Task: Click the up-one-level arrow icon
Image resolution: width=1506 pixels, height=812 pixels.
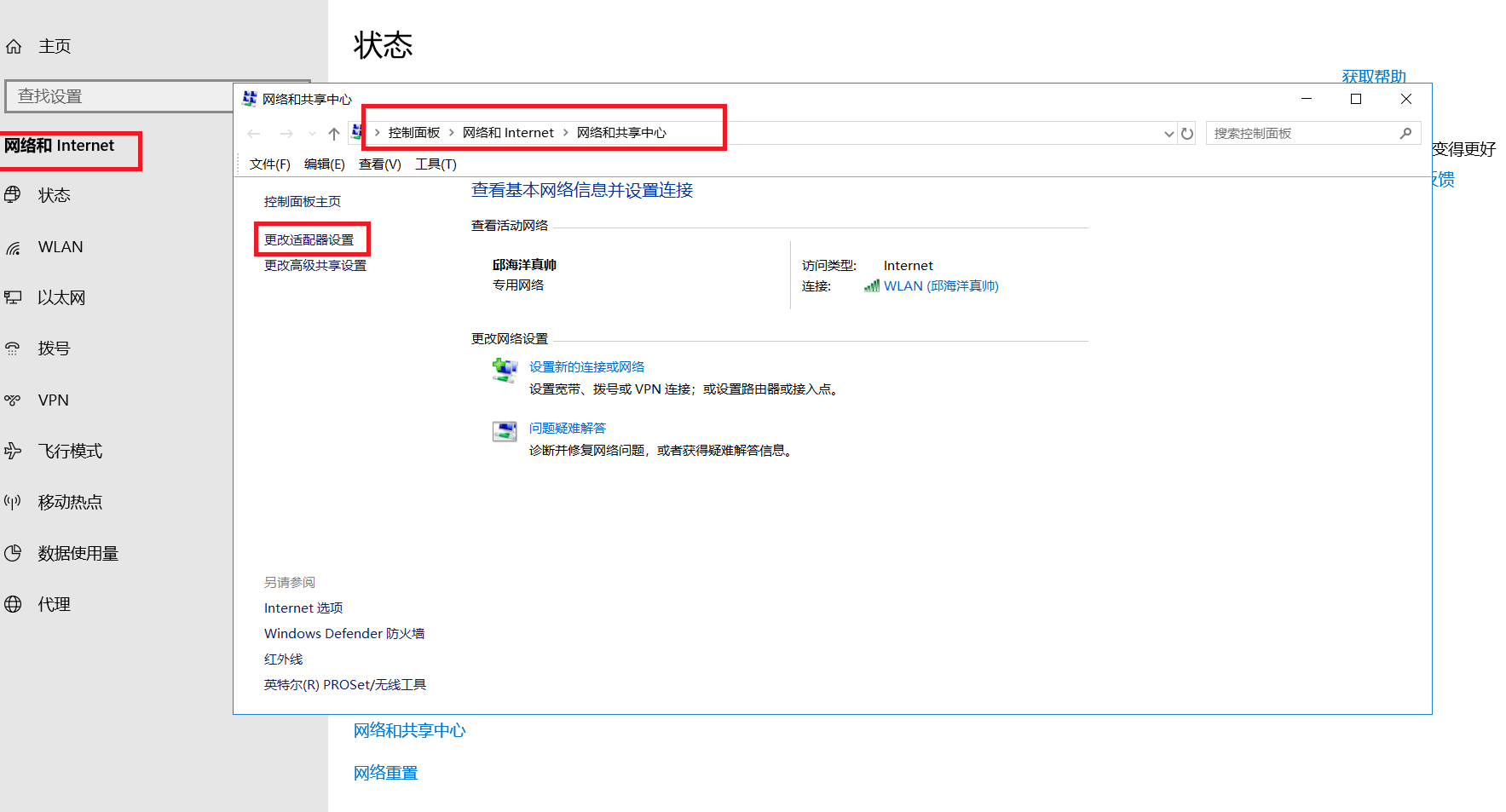Action: (x=333, y=133)
